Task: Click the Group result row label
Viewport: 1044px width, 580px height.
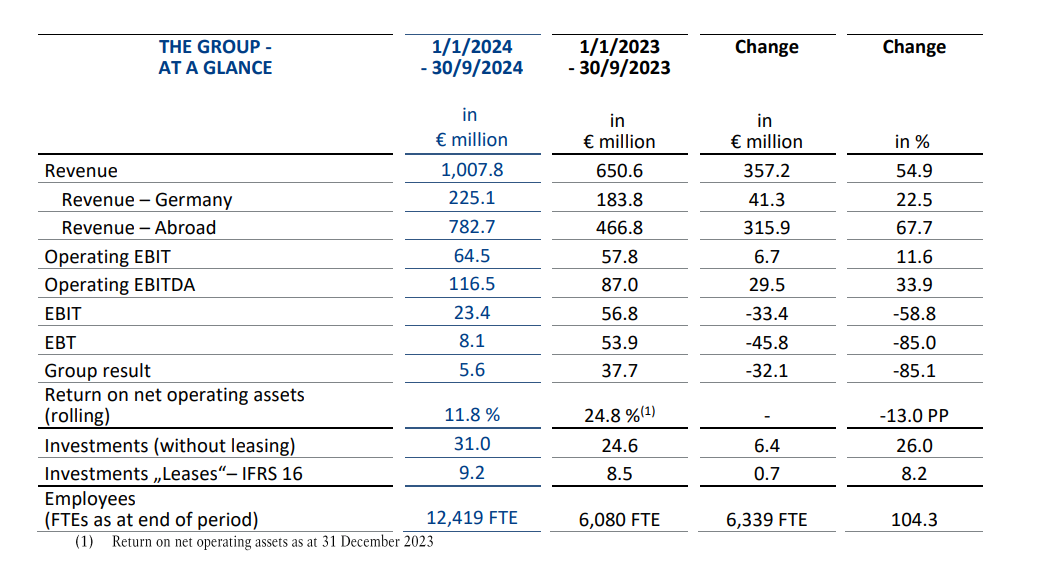Action: click(98, 371)
